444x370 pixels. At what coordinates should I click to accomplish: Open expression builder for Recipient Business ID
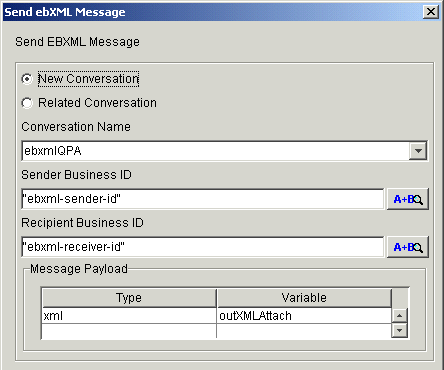pos(408,247)
